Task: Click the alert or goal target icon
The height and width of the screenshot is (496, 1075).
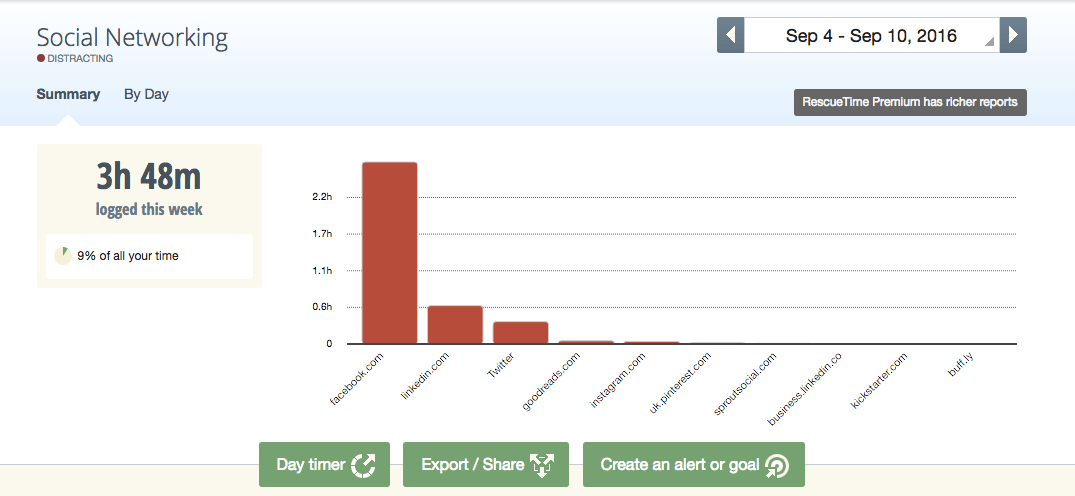Action: [776, 465]
